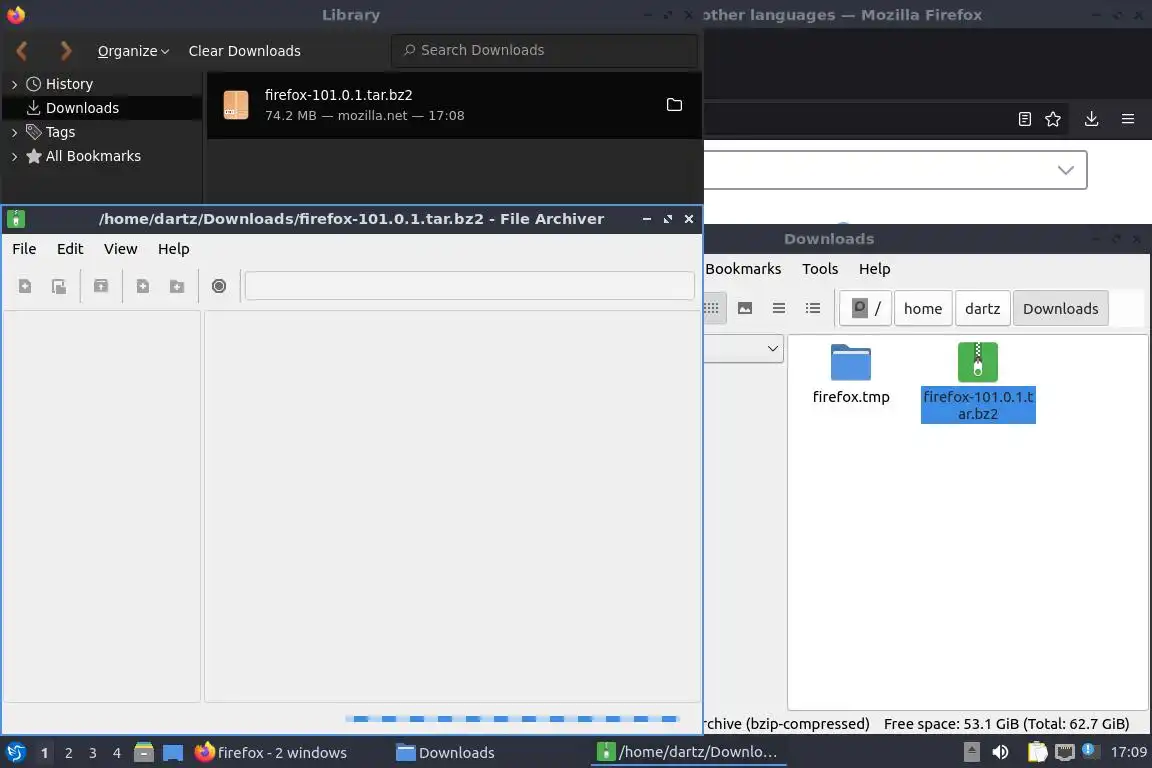Open the View menu in File Archiver
Screen dimensions: 1152x768
(120, 248)
